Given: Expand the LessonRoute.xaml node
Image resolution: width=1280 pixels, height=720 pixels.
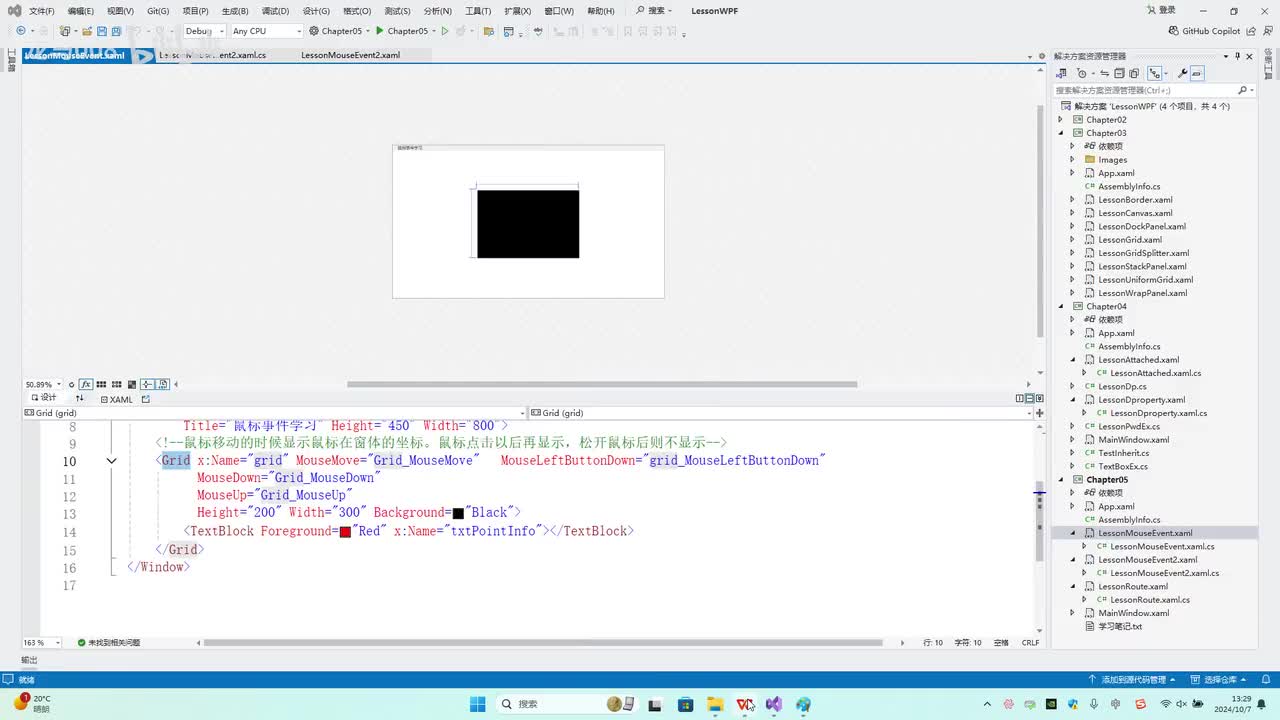Looking at the screenshot, I should coord(1073,587).
